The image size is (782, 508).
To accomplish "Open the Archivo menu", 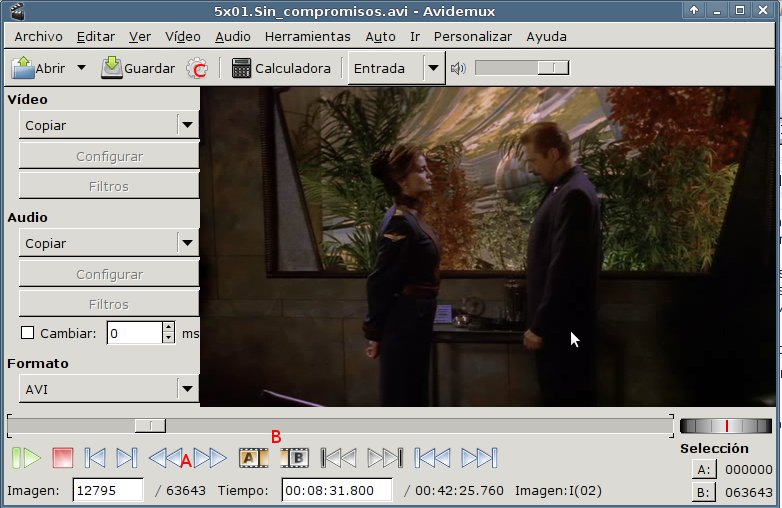I will (x=38, y=37).
